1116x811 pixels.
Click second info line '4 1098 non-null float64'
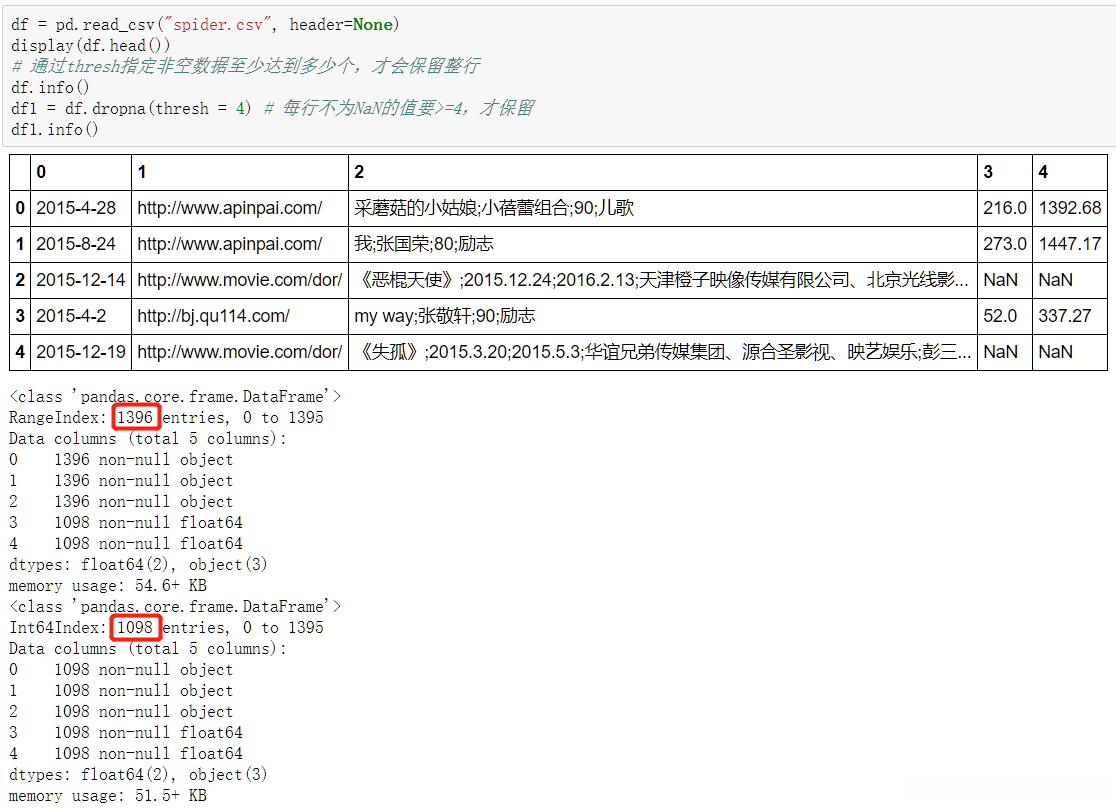tap(125, 753)
